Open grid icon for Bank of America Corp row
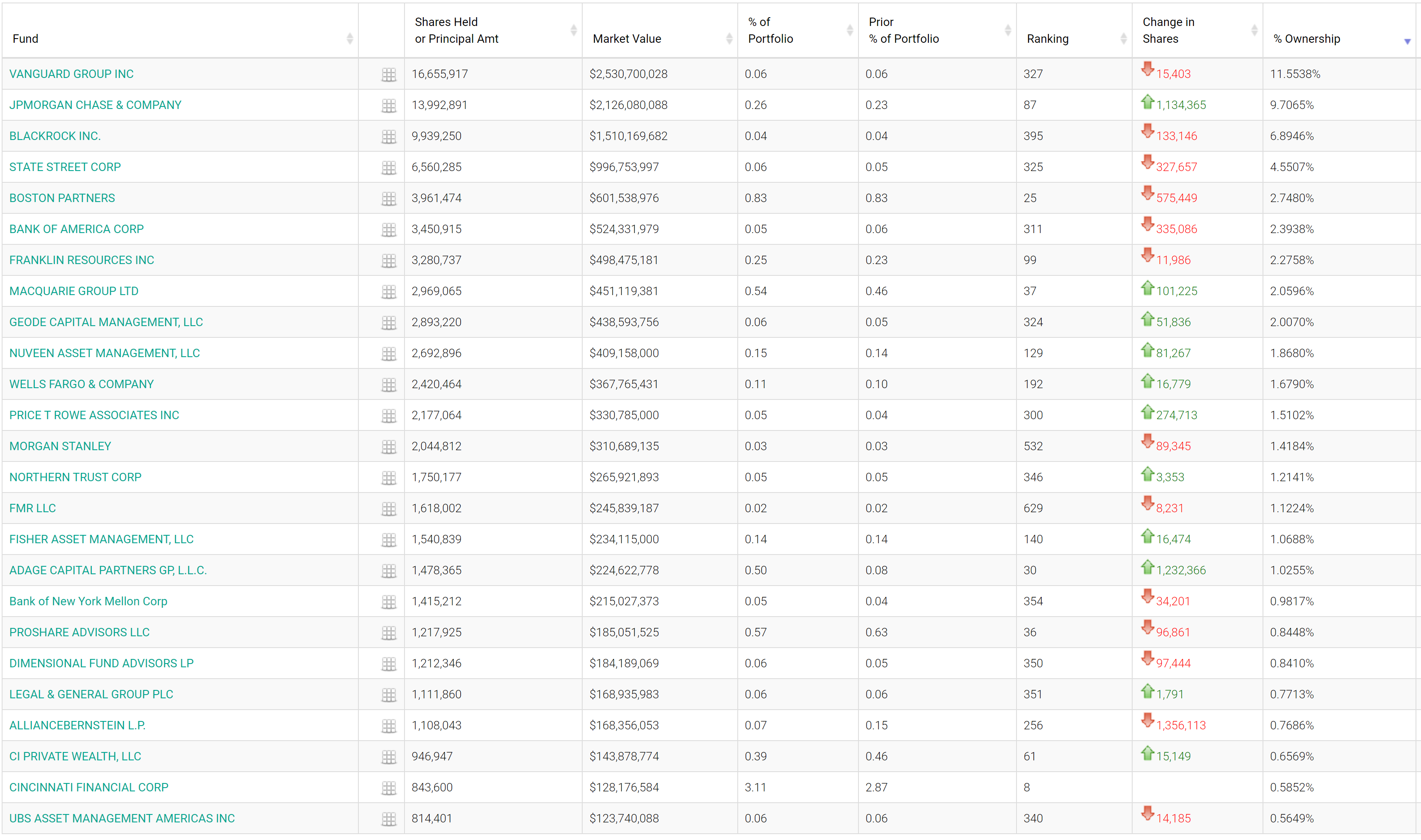Image resolution: width=1421 pixels, height=840 pixels. point(389,230)
